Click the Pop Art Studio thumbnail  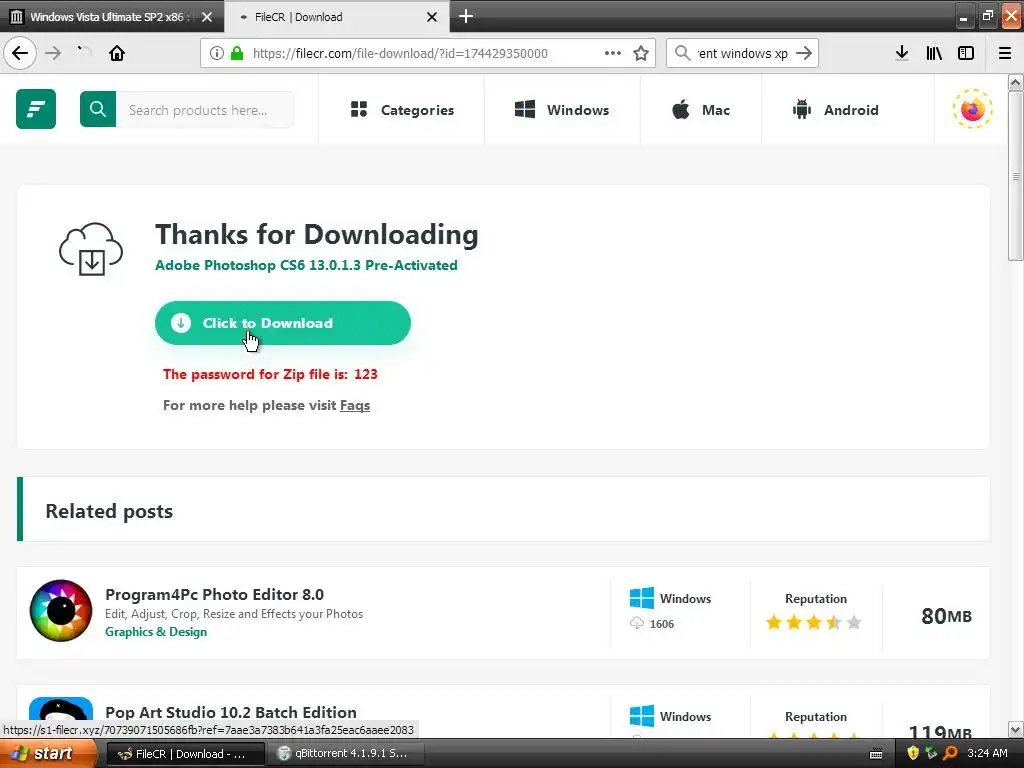tap(61, 716)
